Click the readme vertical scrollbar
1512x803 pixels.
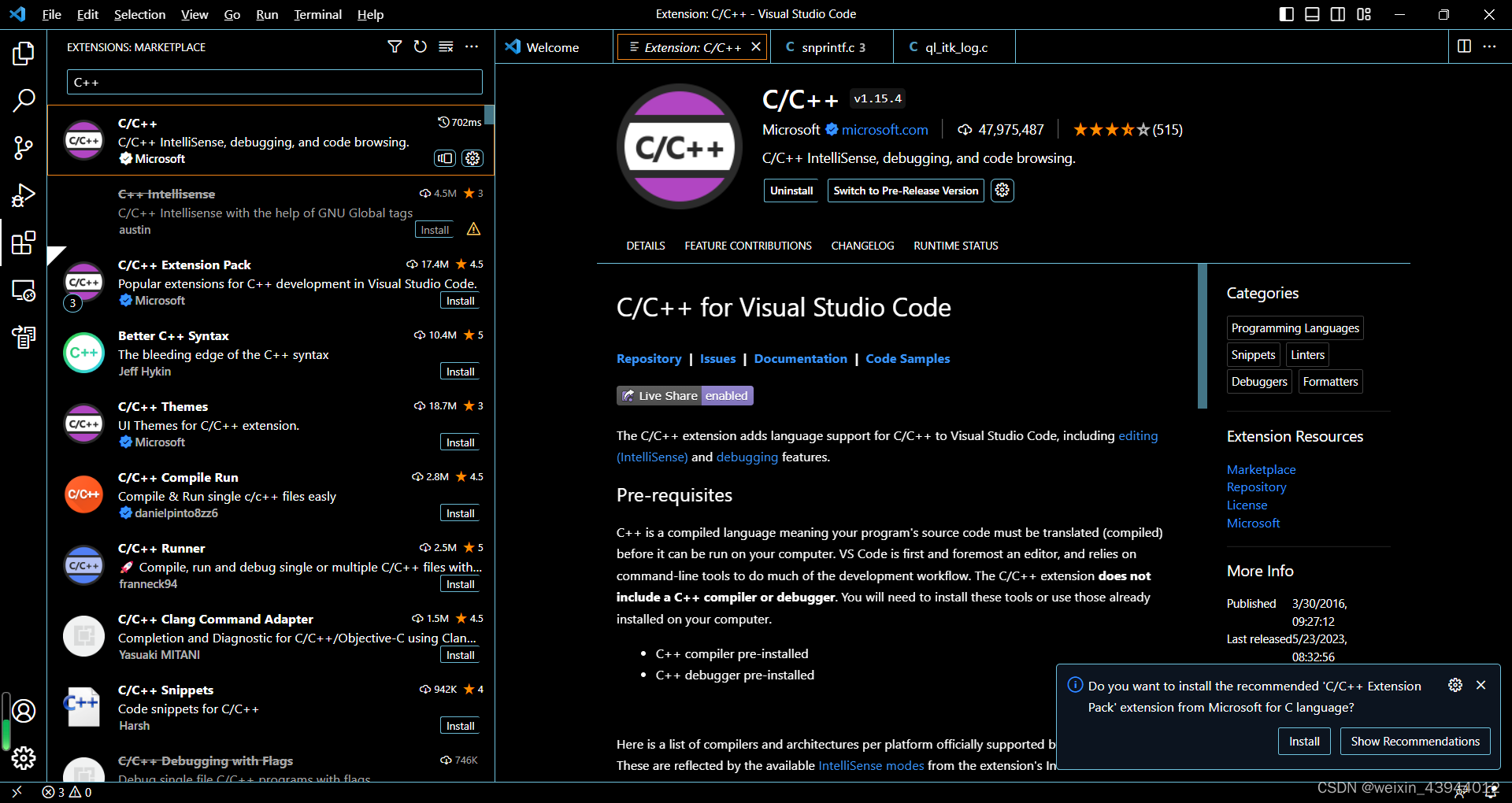click(1202, 336)
